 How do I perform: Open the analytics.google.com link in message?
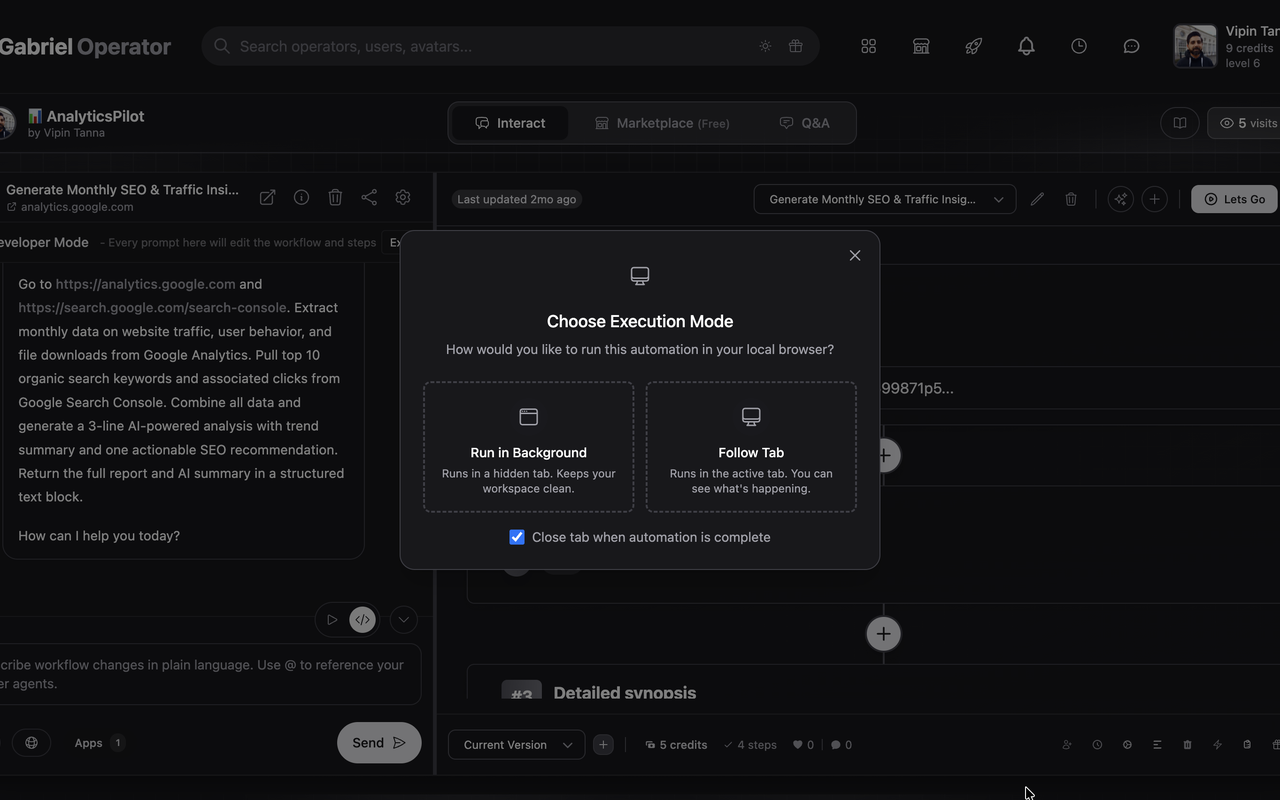click(x=146, y=284)
